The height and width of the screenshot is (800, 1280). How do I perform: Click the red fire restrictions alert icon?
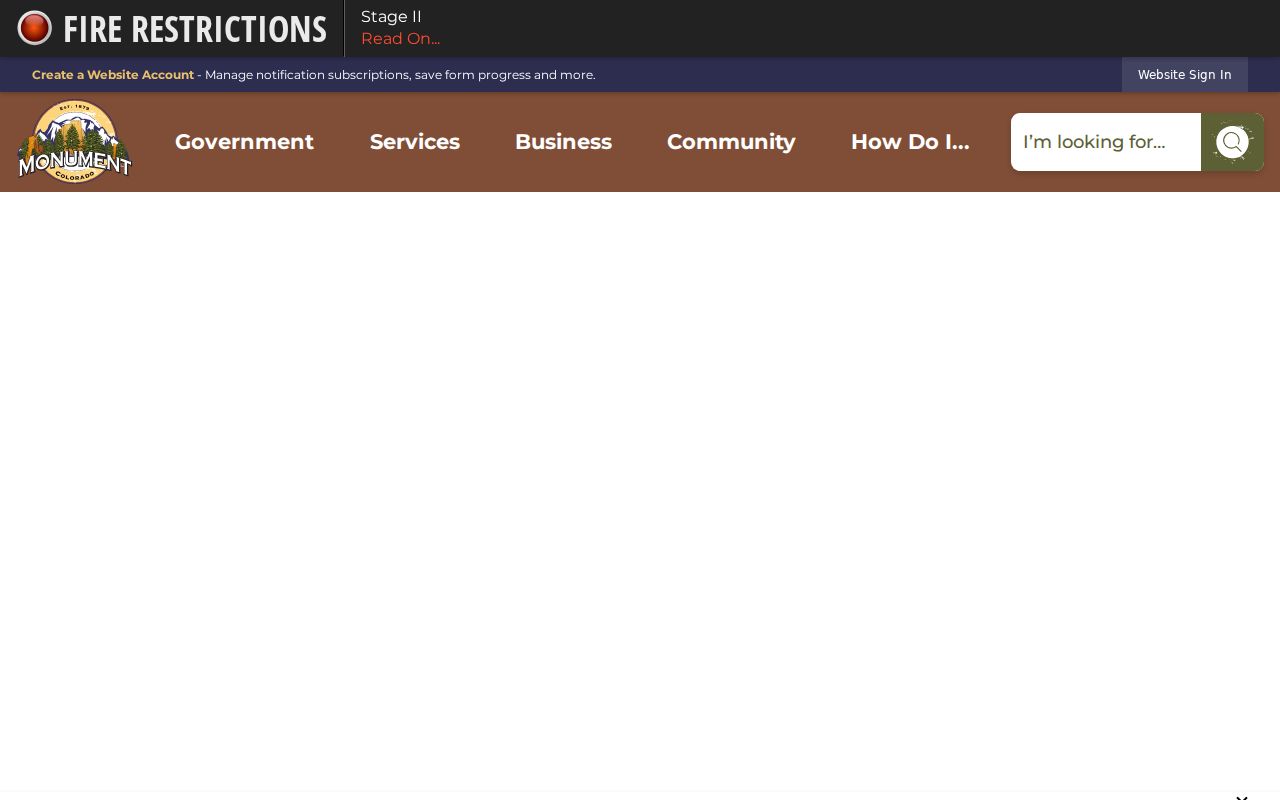[x=34, y=28]
